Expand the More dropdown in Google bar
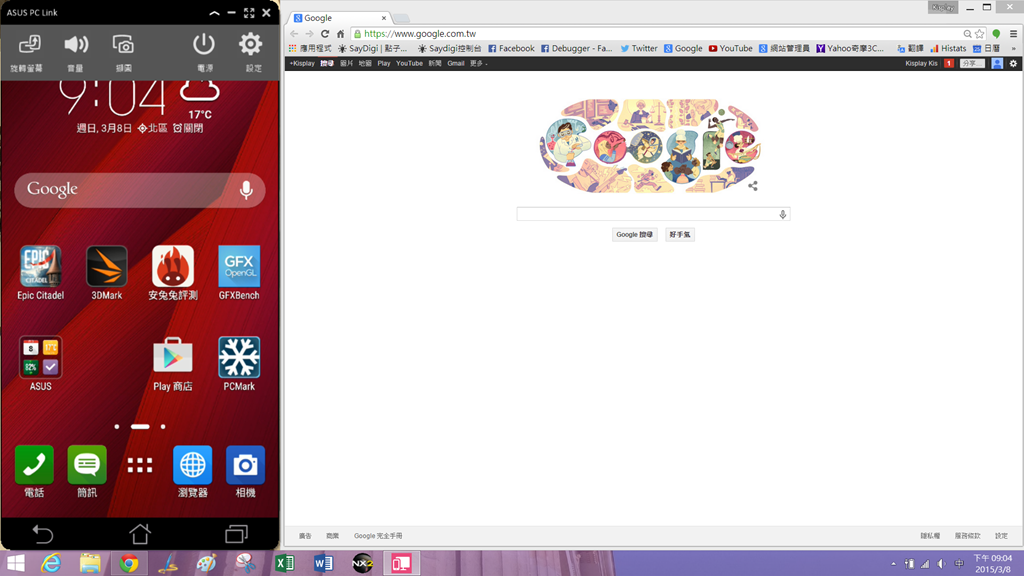 pos(479,63)
